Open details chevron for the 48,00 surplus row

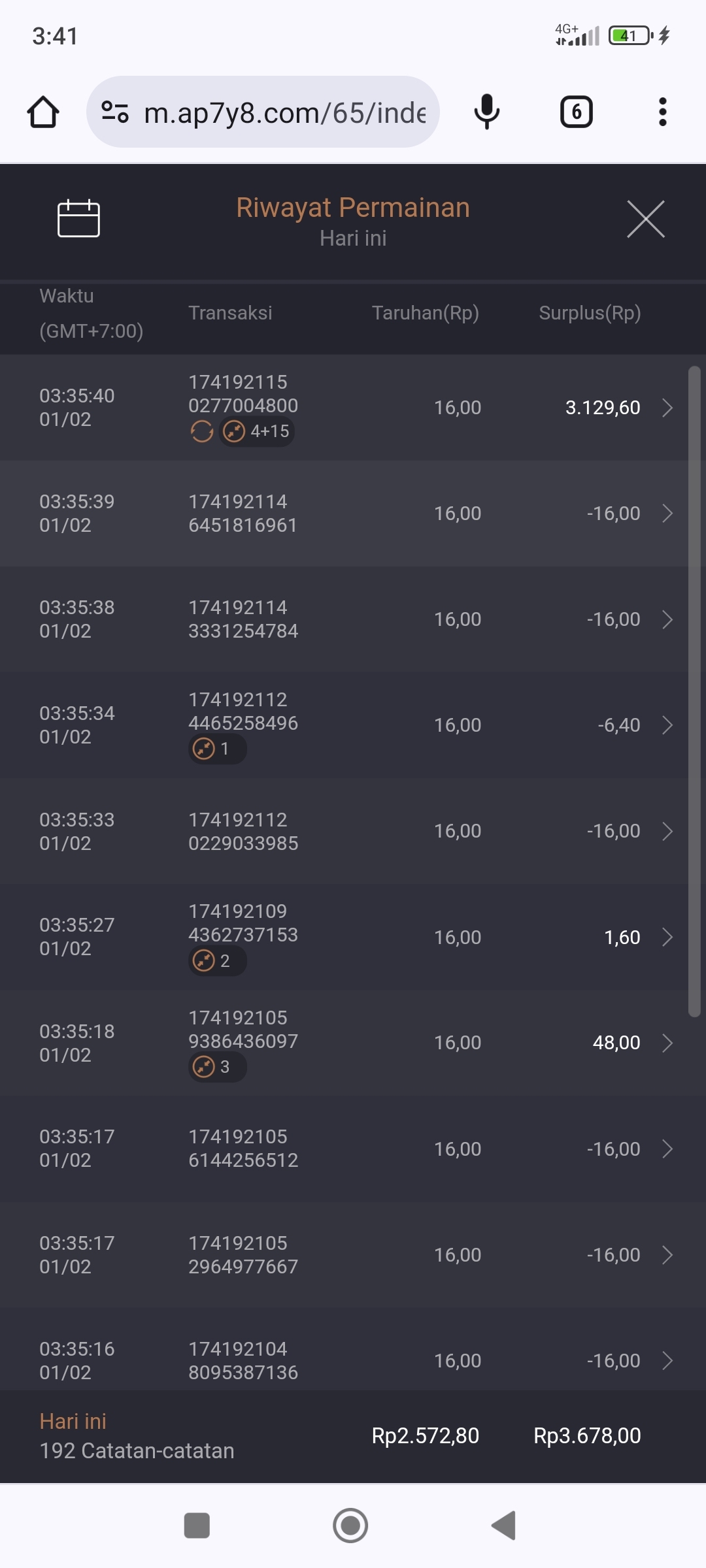pyautogui.click(x=667, y=1043)
